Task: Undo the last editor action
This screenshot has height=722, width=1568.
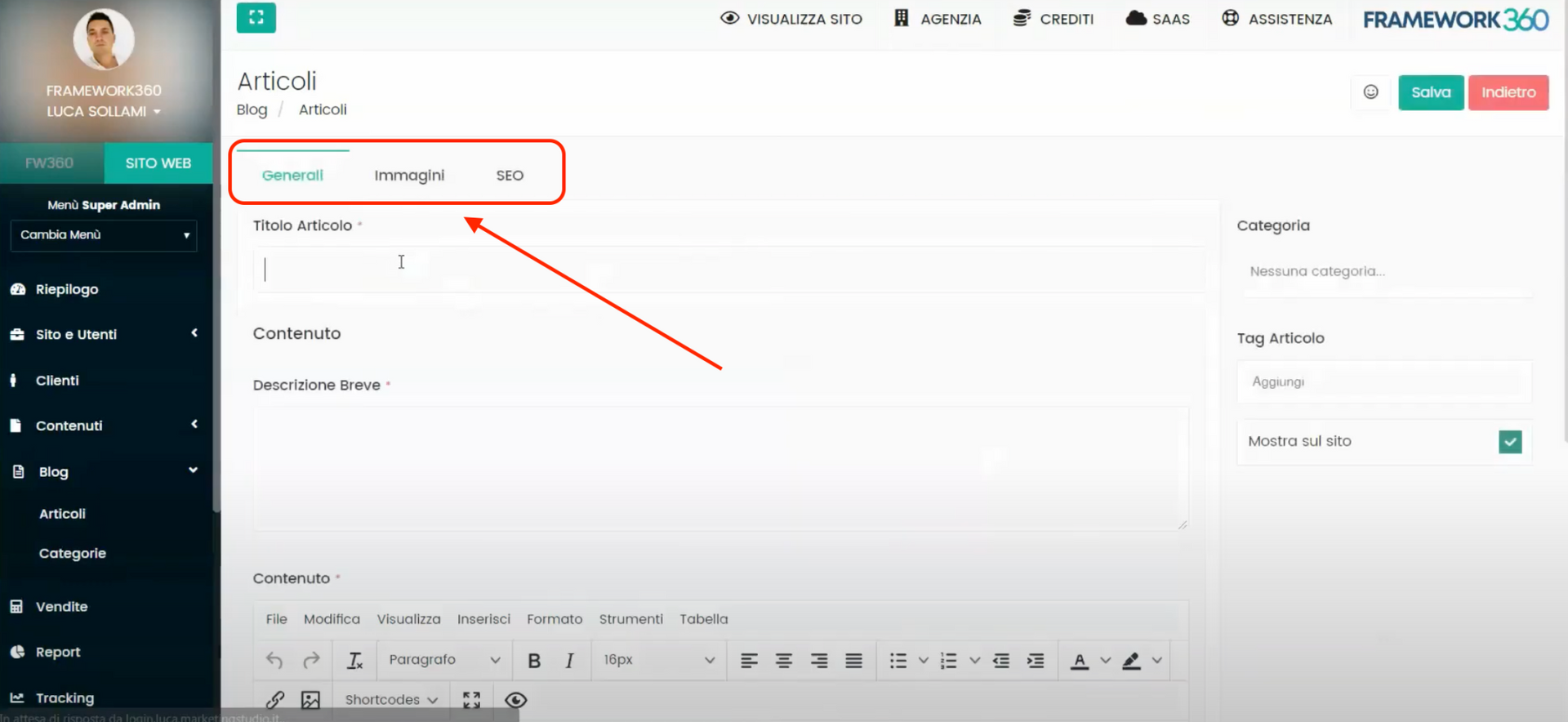Action: point(274,660)
